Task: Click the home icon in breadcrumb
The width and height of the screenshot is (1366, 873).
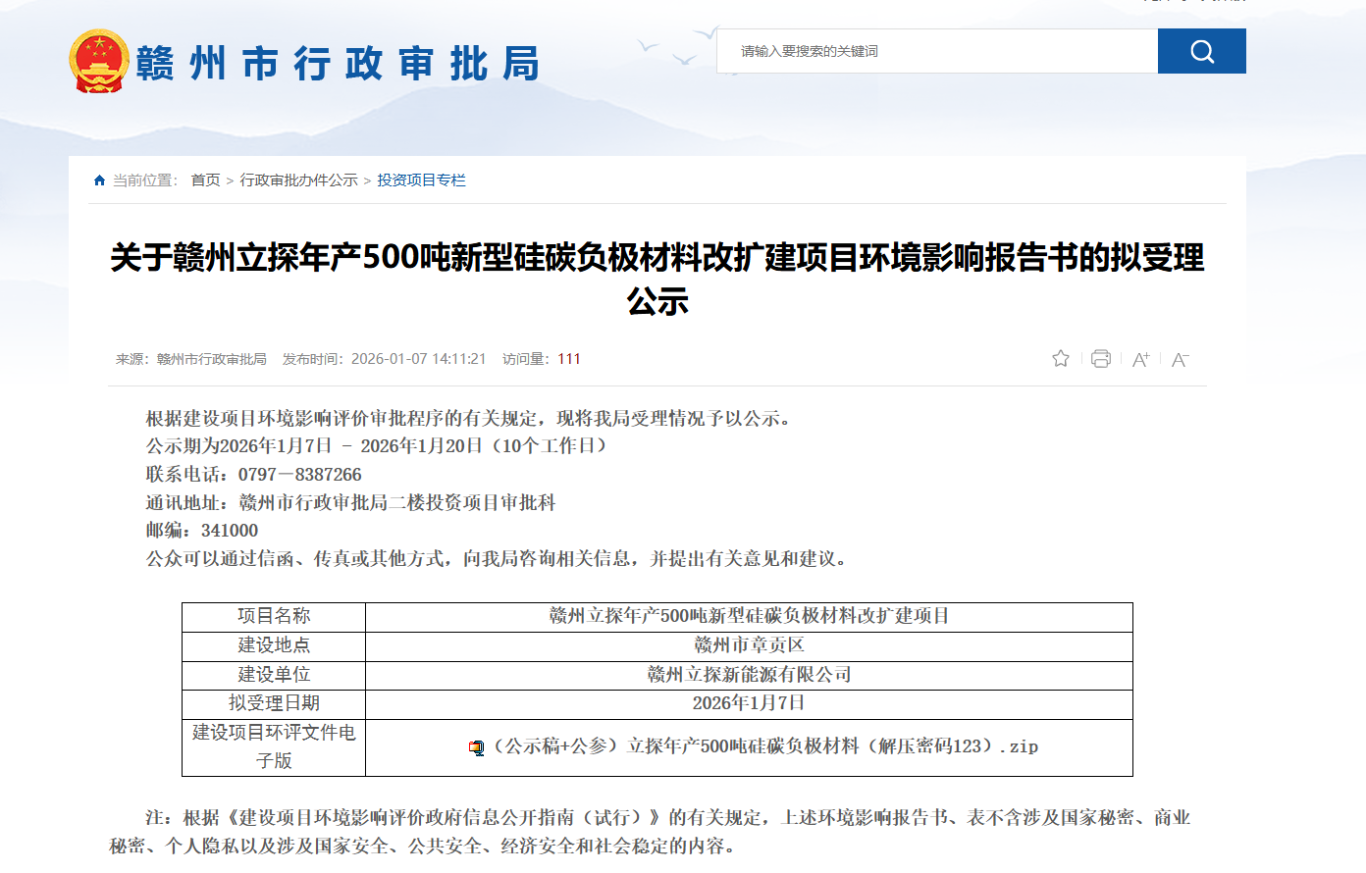Action: coord(99,181)
